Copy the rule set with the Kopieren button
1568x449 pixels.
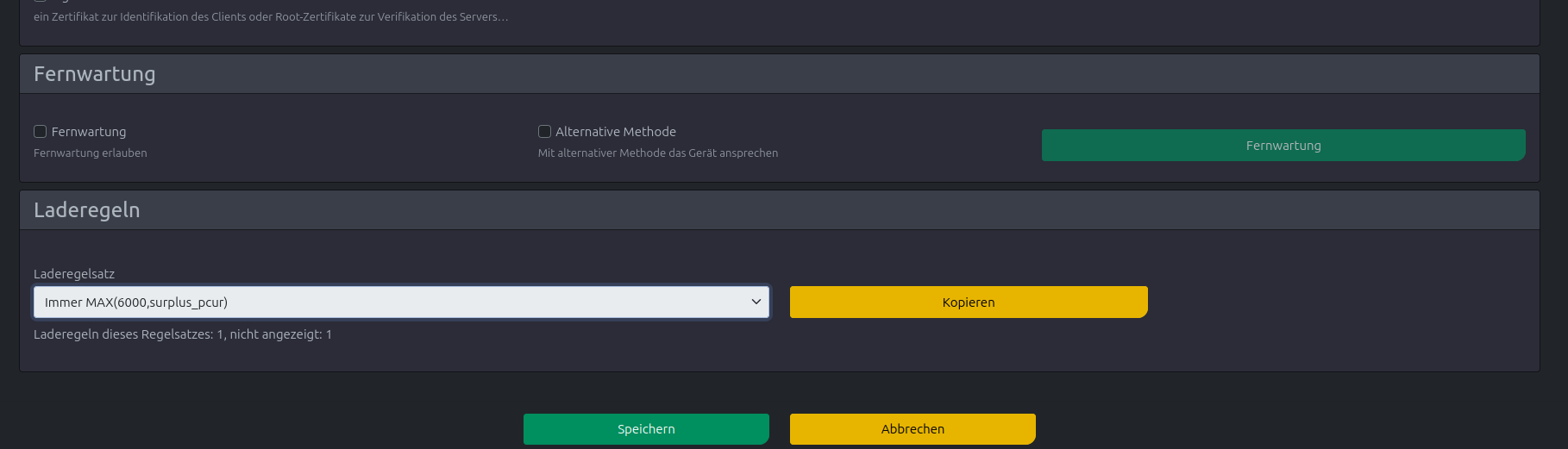pyautogui.click(x=969, y=302)
